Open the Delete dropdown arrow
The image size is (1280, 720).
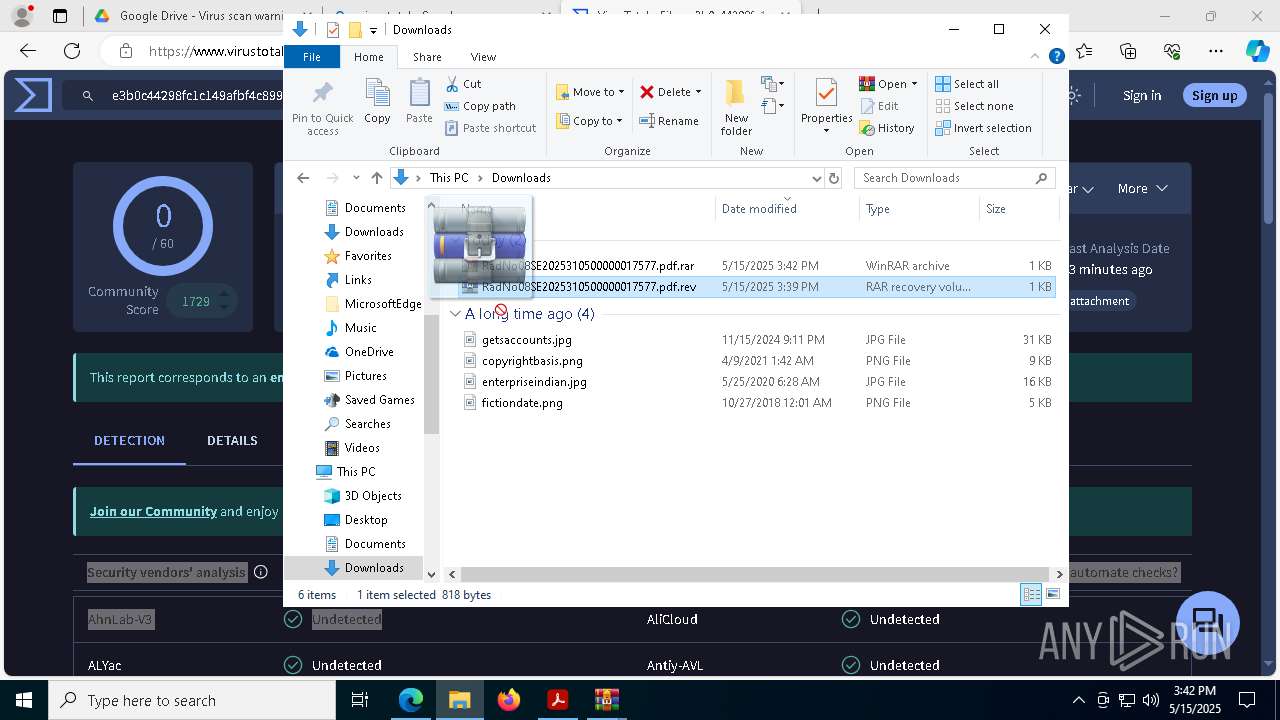[698, 92]
